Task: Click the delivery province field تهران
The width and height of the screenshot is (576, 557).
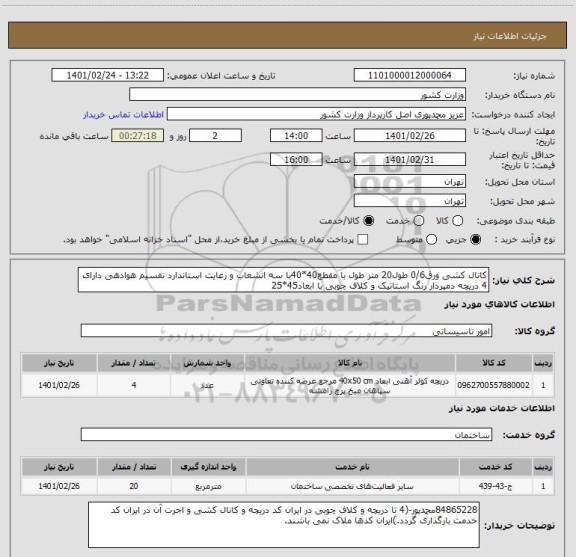Action: (410, 182)
